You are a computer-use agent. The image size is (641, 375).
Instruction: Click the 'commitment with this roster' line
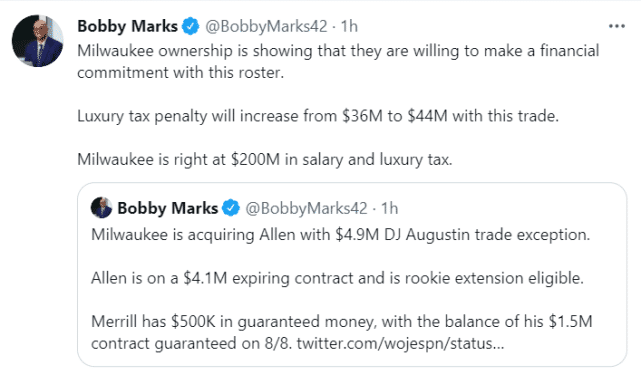(x=180, y=73)
